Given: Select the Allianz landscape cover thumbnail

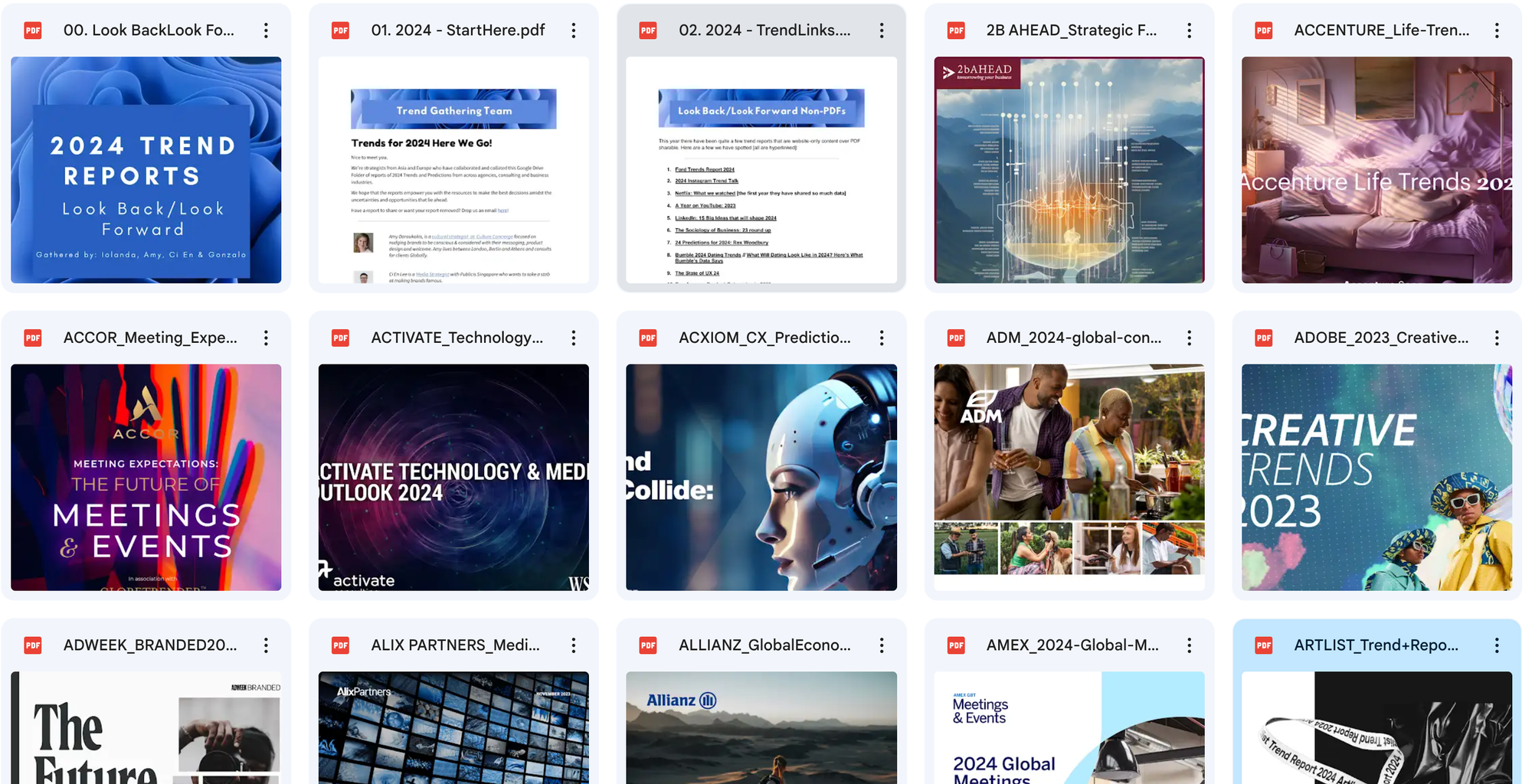Looking at the screenshot, I should 761,727.
